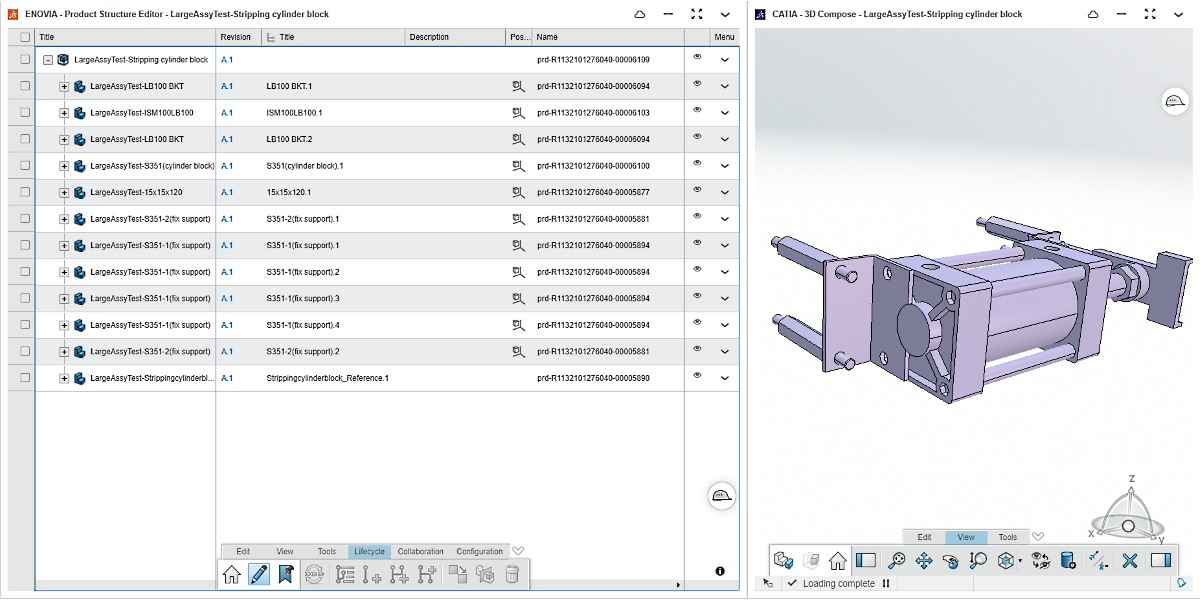Open menu chevron for S351(cylinder block).1 row
This screenshot has width=1200, height=600.
coord(725,166)
